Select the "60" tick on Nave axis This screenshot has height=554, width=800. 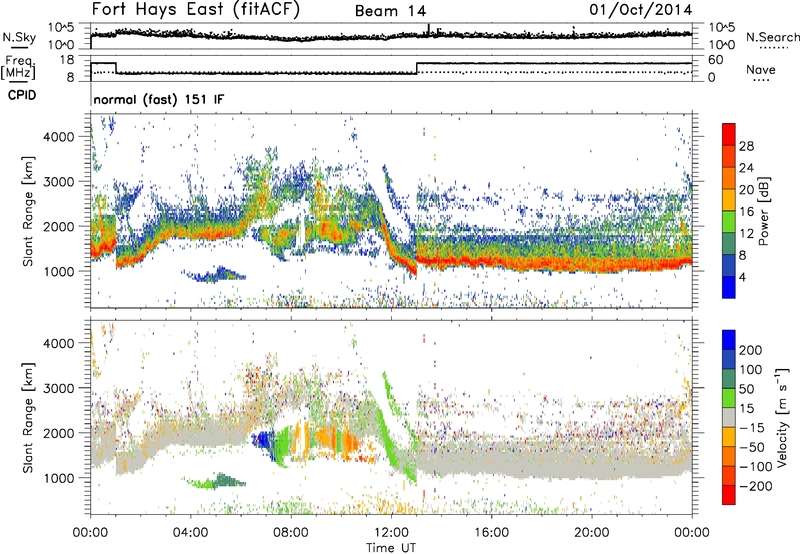[x=716, y=60]
